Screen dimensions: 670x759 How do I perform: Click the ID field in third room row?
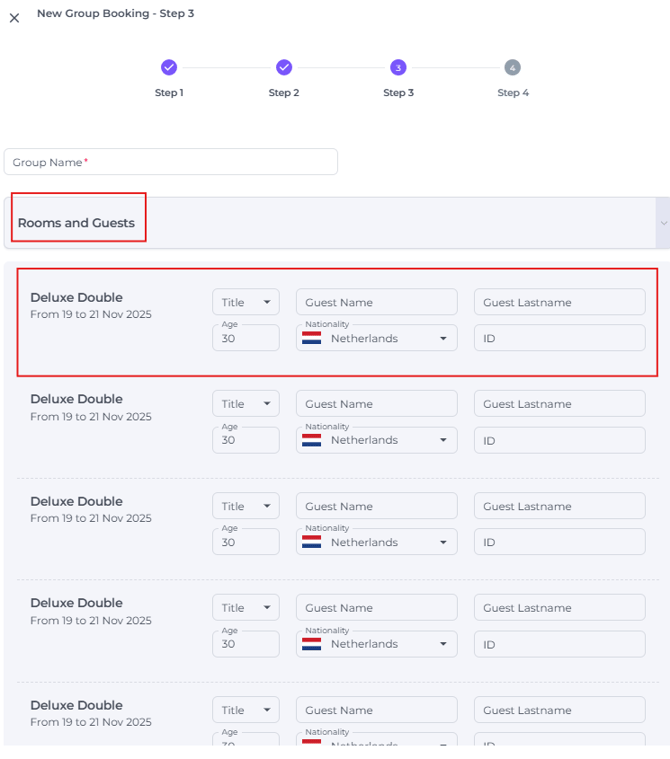click(x=559, y=542)
